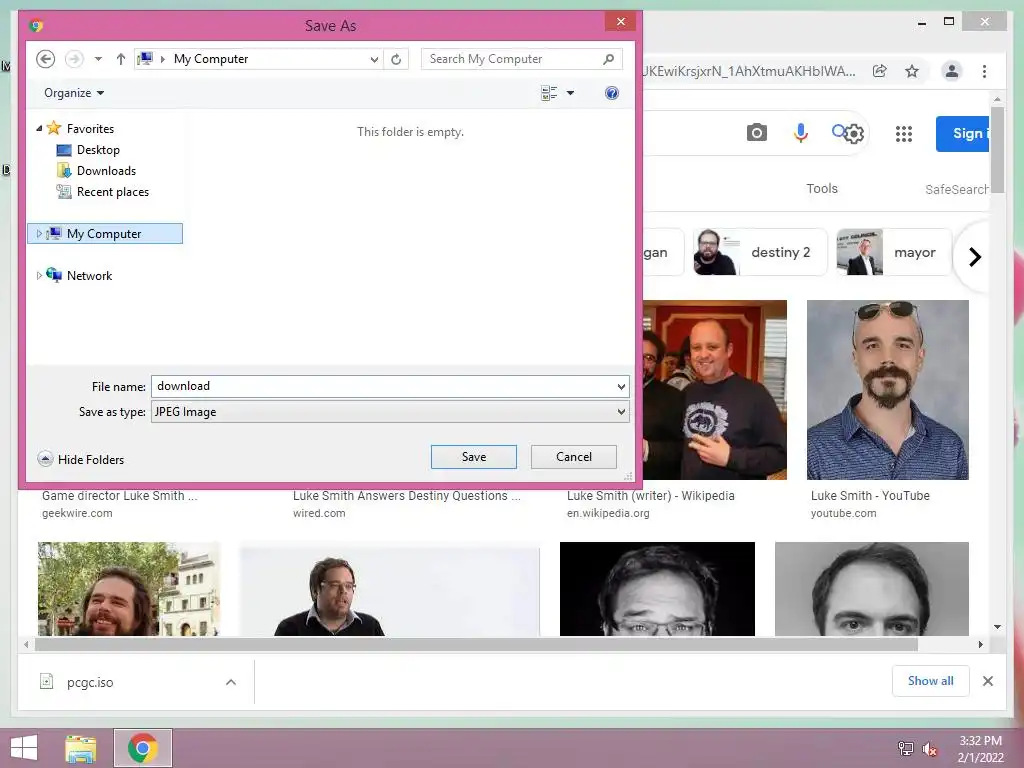
Task: Bookmark this page with star icon
Action: click(912, 71)
